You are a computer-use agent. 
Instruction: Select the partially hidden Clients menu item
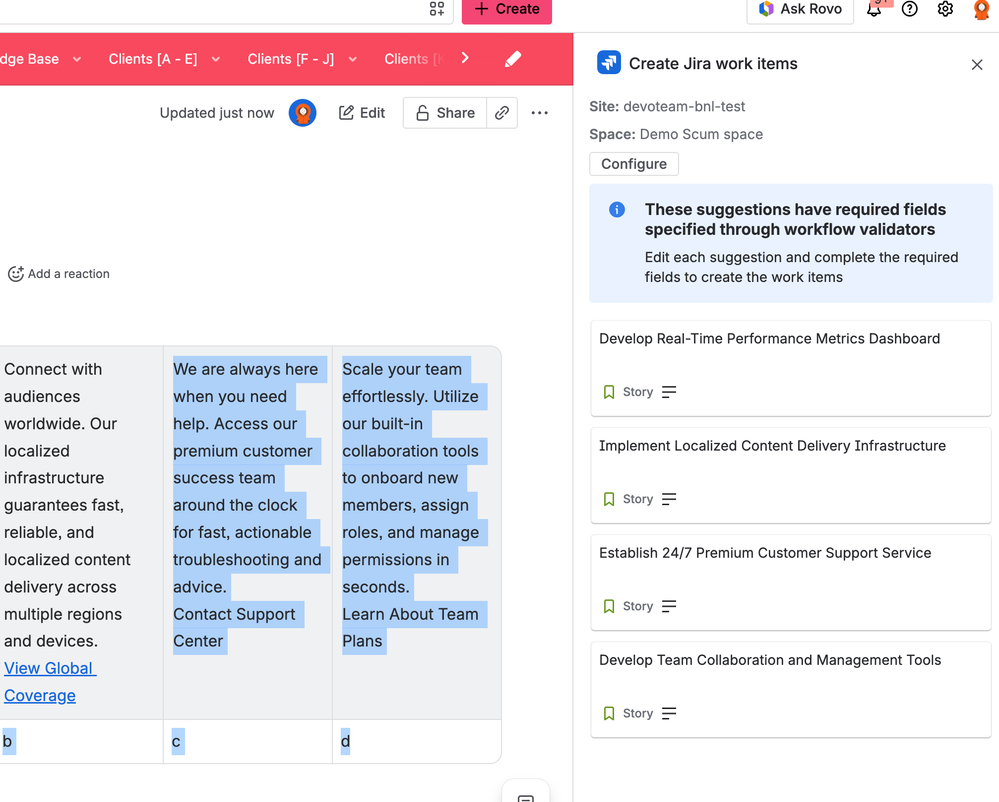[x=413, y=59]
